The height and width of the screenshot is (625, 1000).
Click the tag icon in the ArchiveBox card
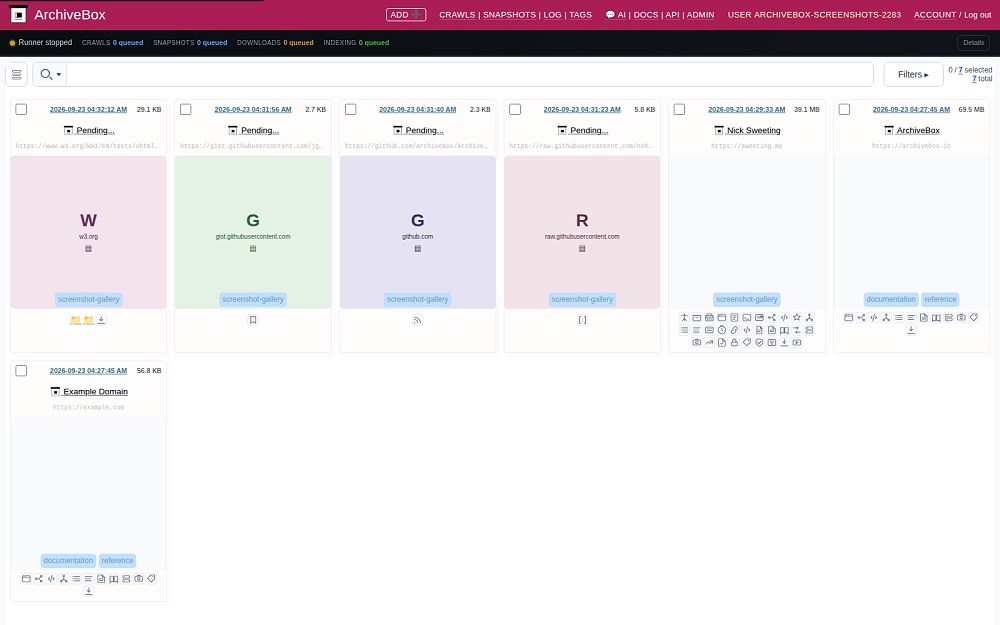974,318
